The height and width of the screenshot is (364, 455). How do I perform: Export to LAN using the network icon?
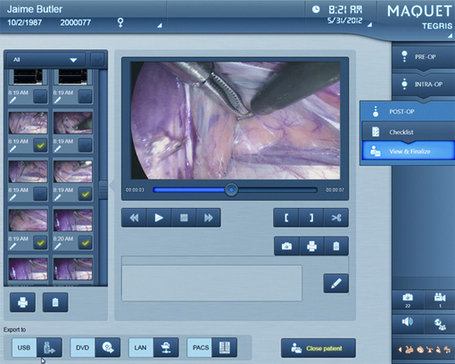click(166, 347)
